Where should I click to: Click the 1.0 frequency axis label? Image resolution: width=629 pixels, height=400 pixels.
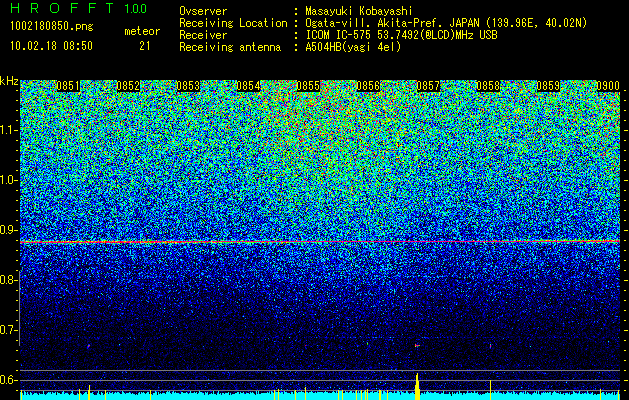8,180
